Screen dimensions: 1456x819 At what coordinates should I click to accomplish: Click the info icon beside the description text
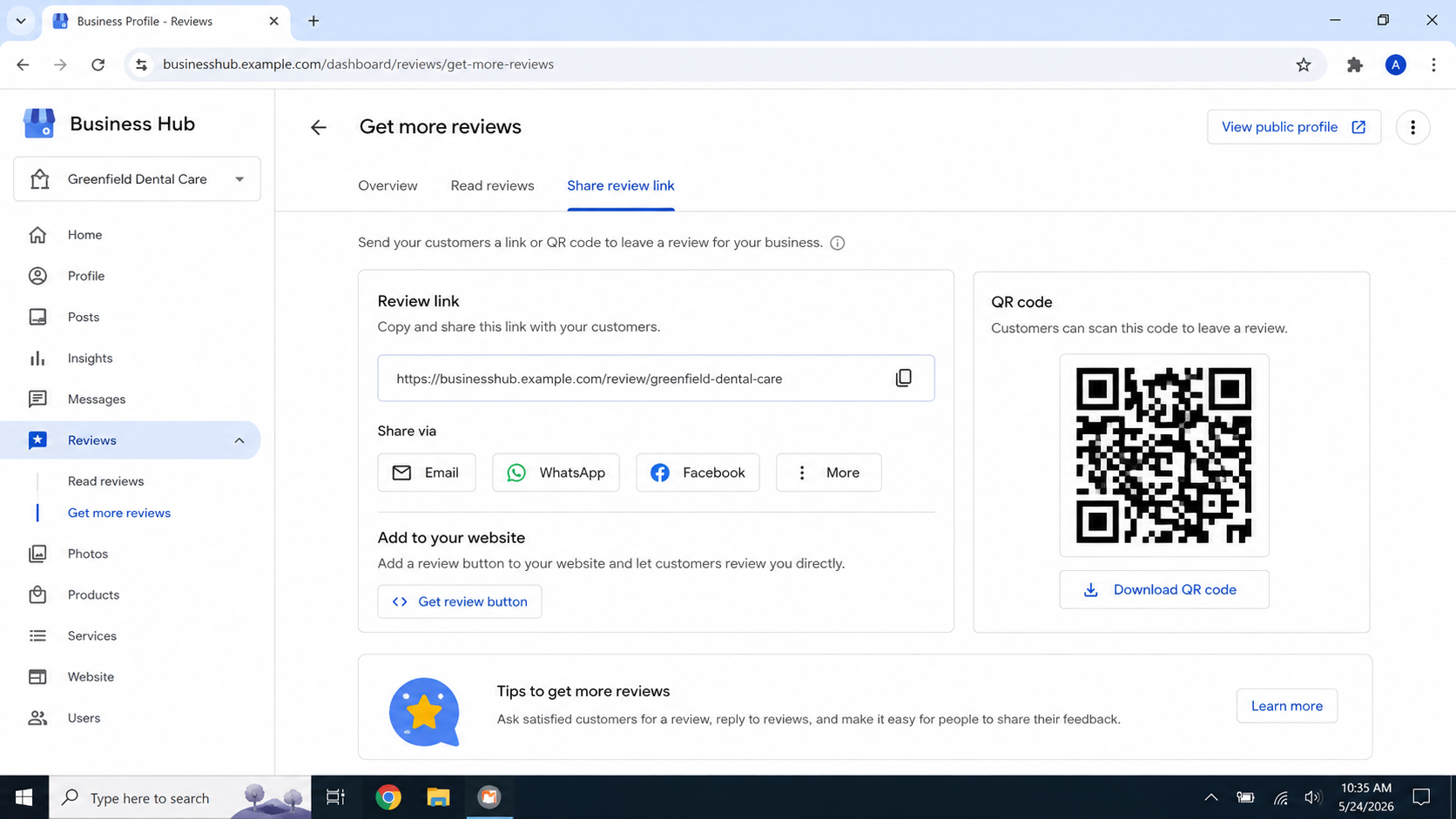click(x=837, y=243)
